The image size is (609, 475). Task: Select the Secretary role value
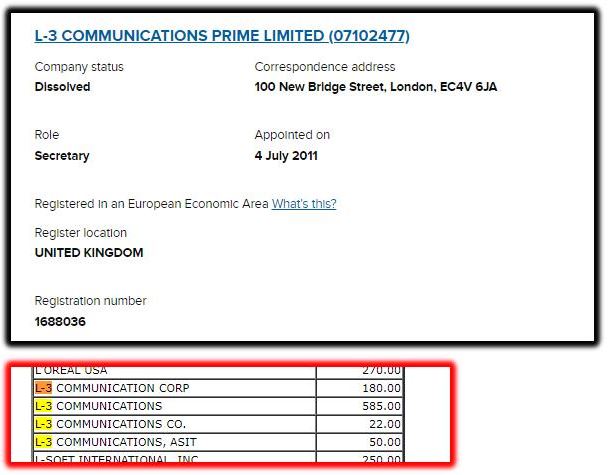[62, 155]
